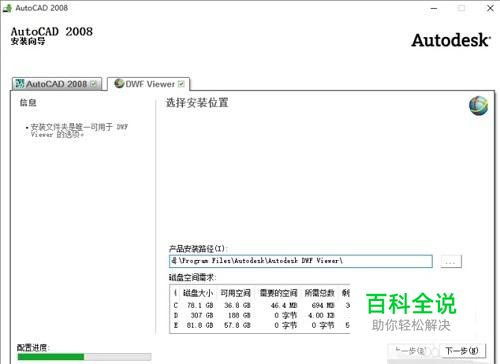Go back to previous step (上一步)
Screen dimensions: 500x364
click(x=412, y=351)
